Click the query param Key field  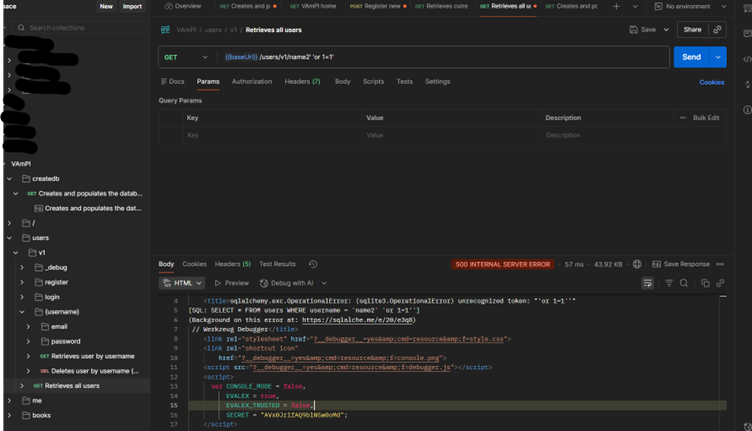pos(271,136)
